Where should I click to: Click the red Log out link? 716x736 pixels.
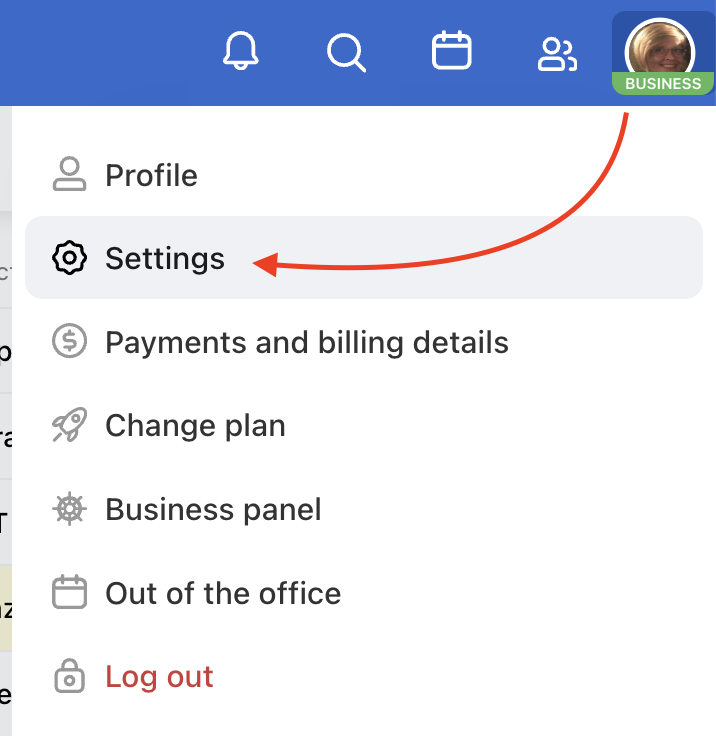point(159,677)
